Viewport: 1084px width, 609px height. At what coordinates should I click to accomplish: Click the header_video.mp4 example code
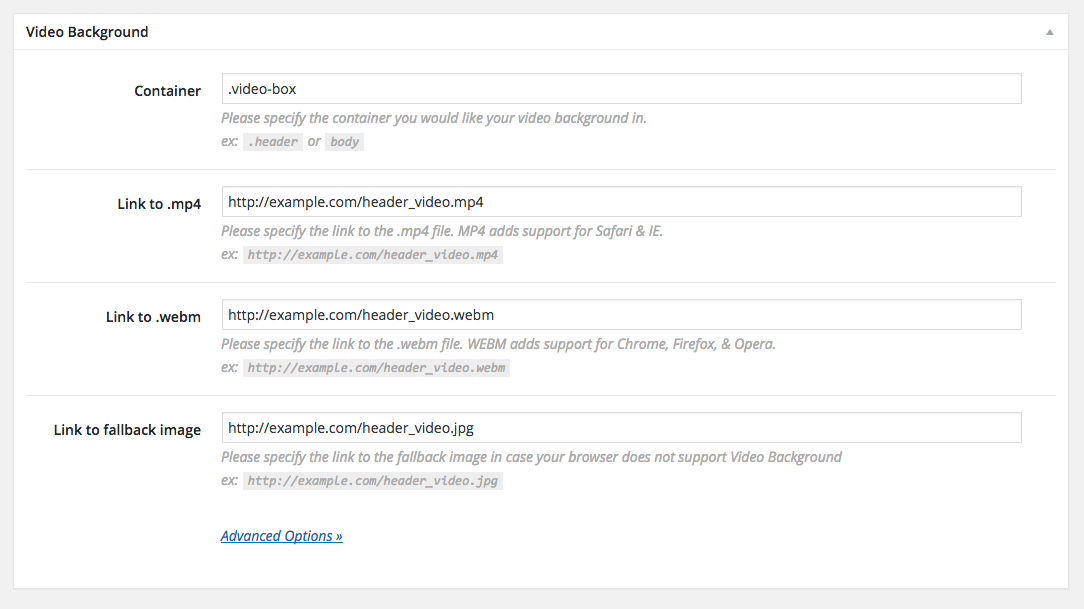click(x=373, y=254)
